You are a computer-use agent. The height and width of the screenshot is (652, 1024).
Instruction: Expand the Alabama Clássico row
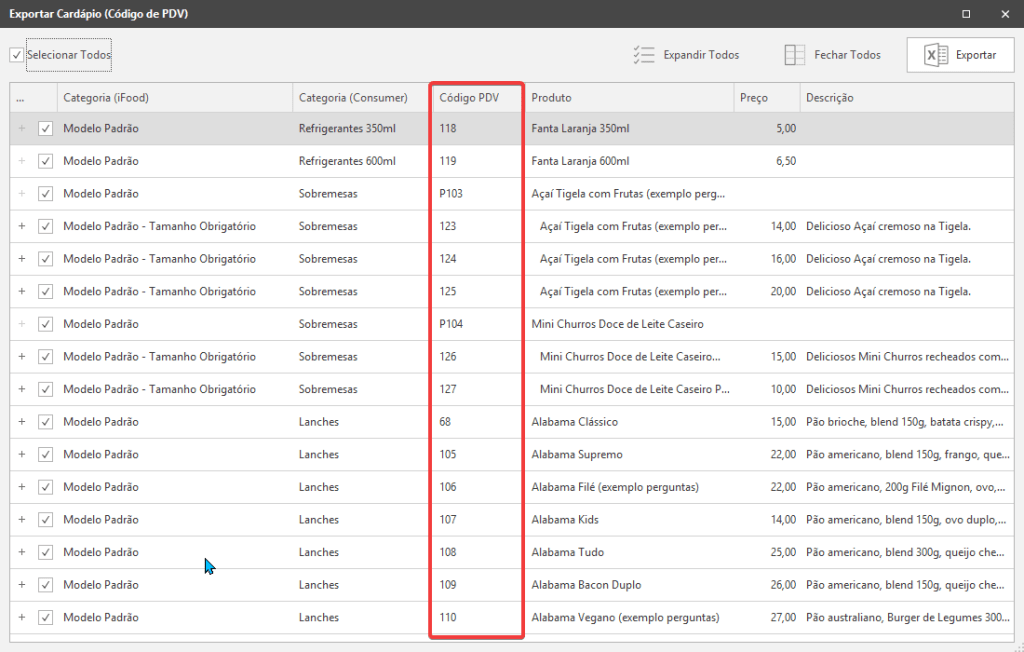22,422
